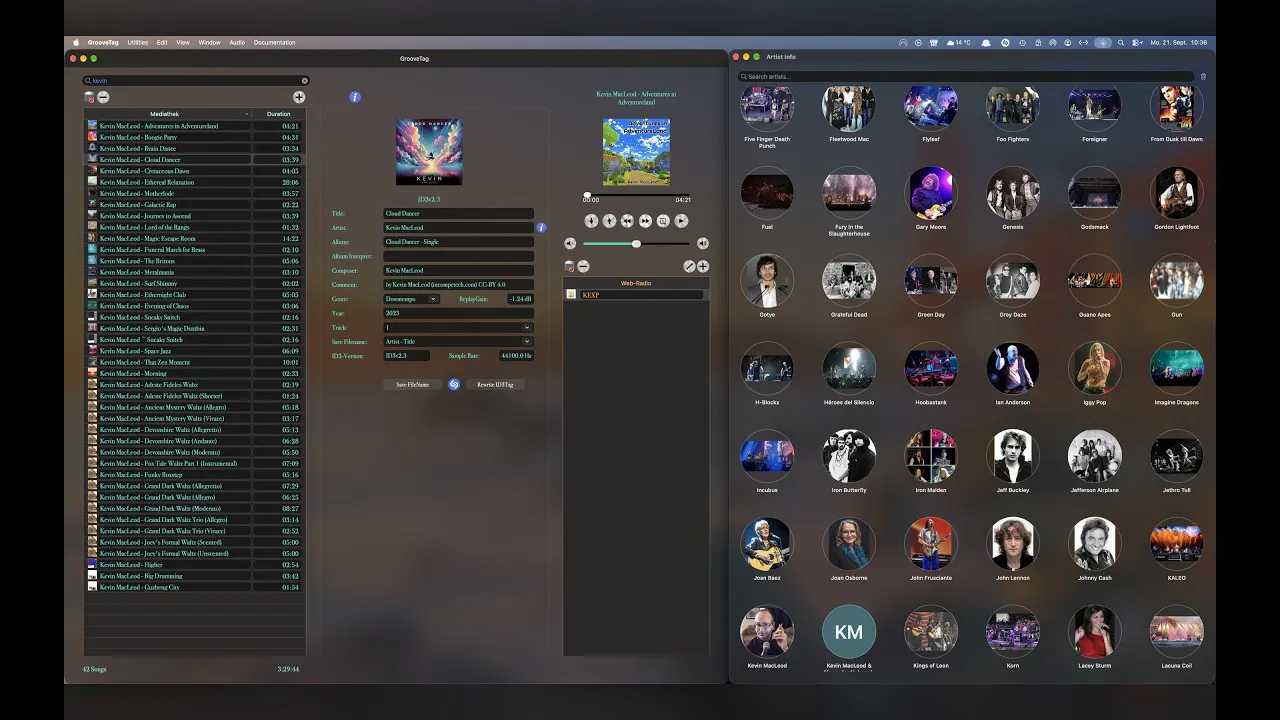The height and width of the screenshot is (720, 1280).
Task: Click the low-volume speaker icon
Action: pyautogui.click(x=570, y=243)
